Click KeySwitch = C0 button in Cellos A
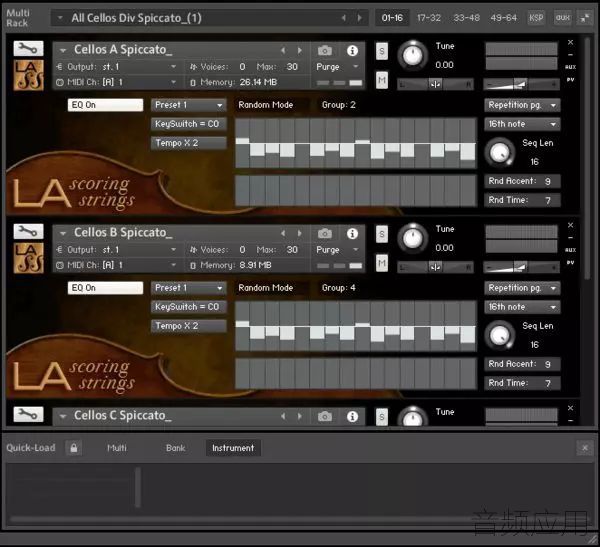Image resolution: width=600 pixels, height=547 pixels. point(189,124)
